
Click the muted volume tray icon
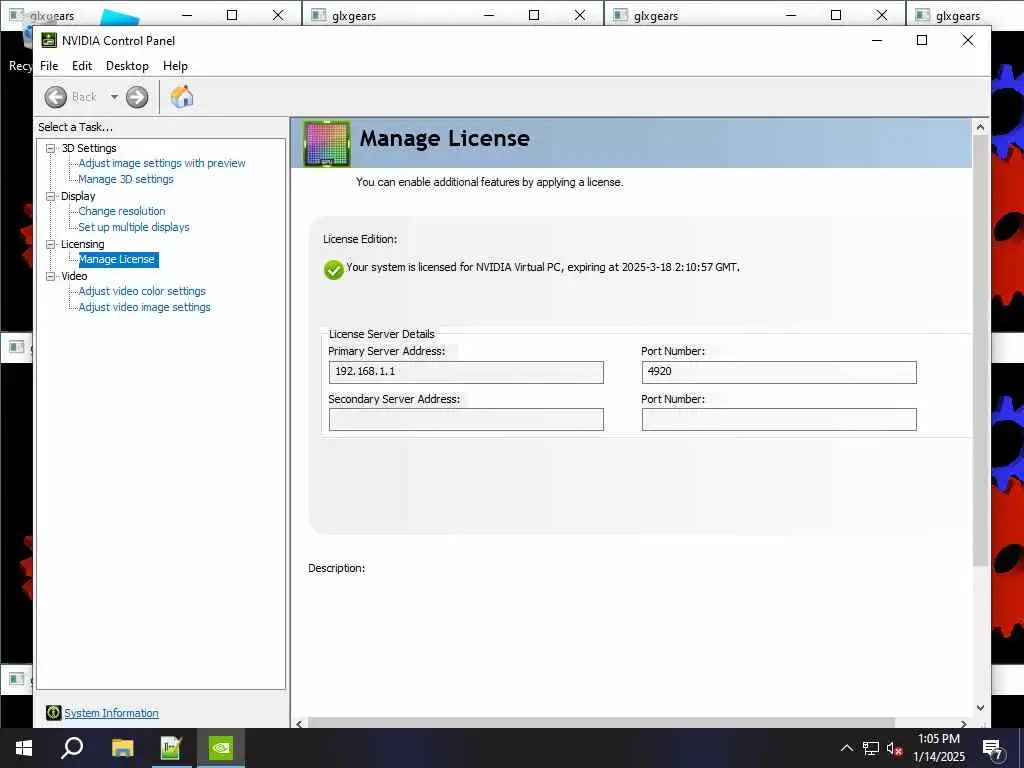(x=895, y=749)
